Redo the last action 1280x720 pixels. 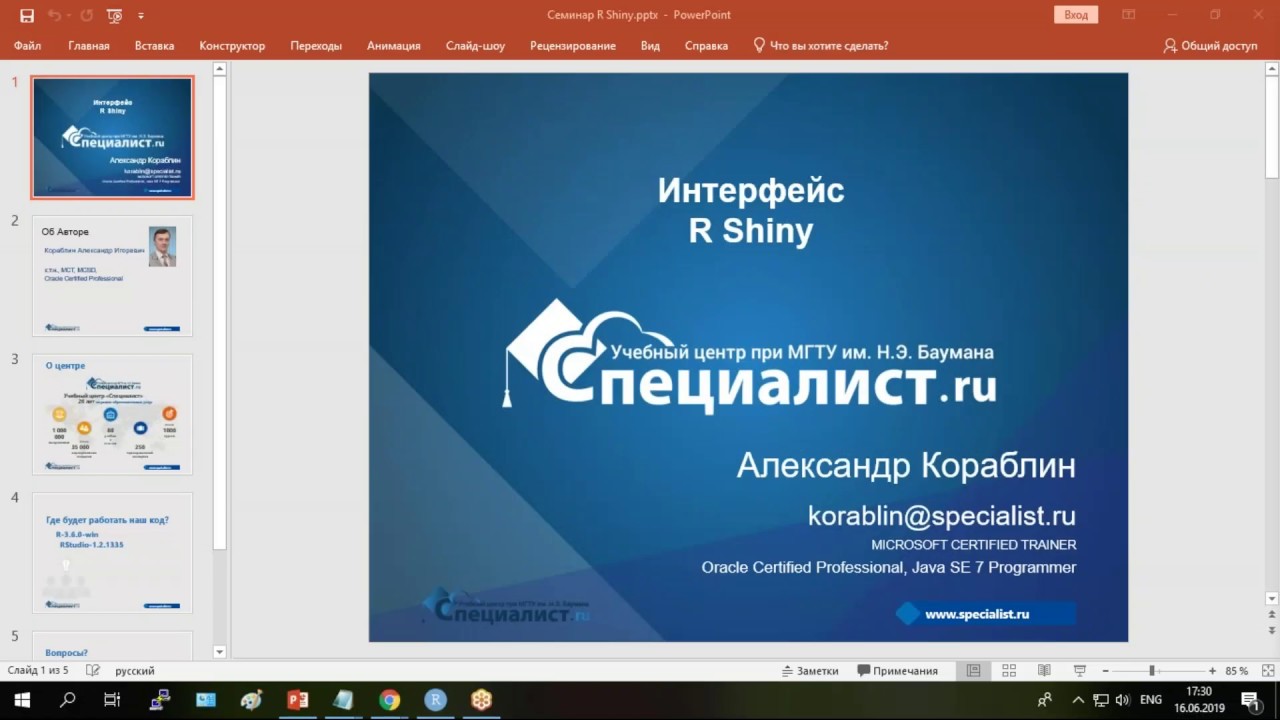tap(86, 15)
